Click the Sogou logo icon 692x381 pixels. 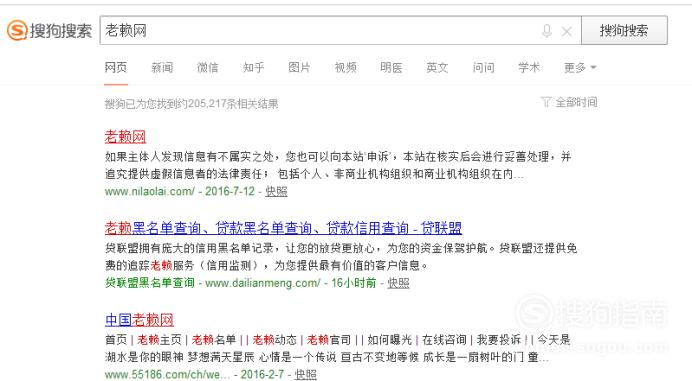click(x=17, y=30)
